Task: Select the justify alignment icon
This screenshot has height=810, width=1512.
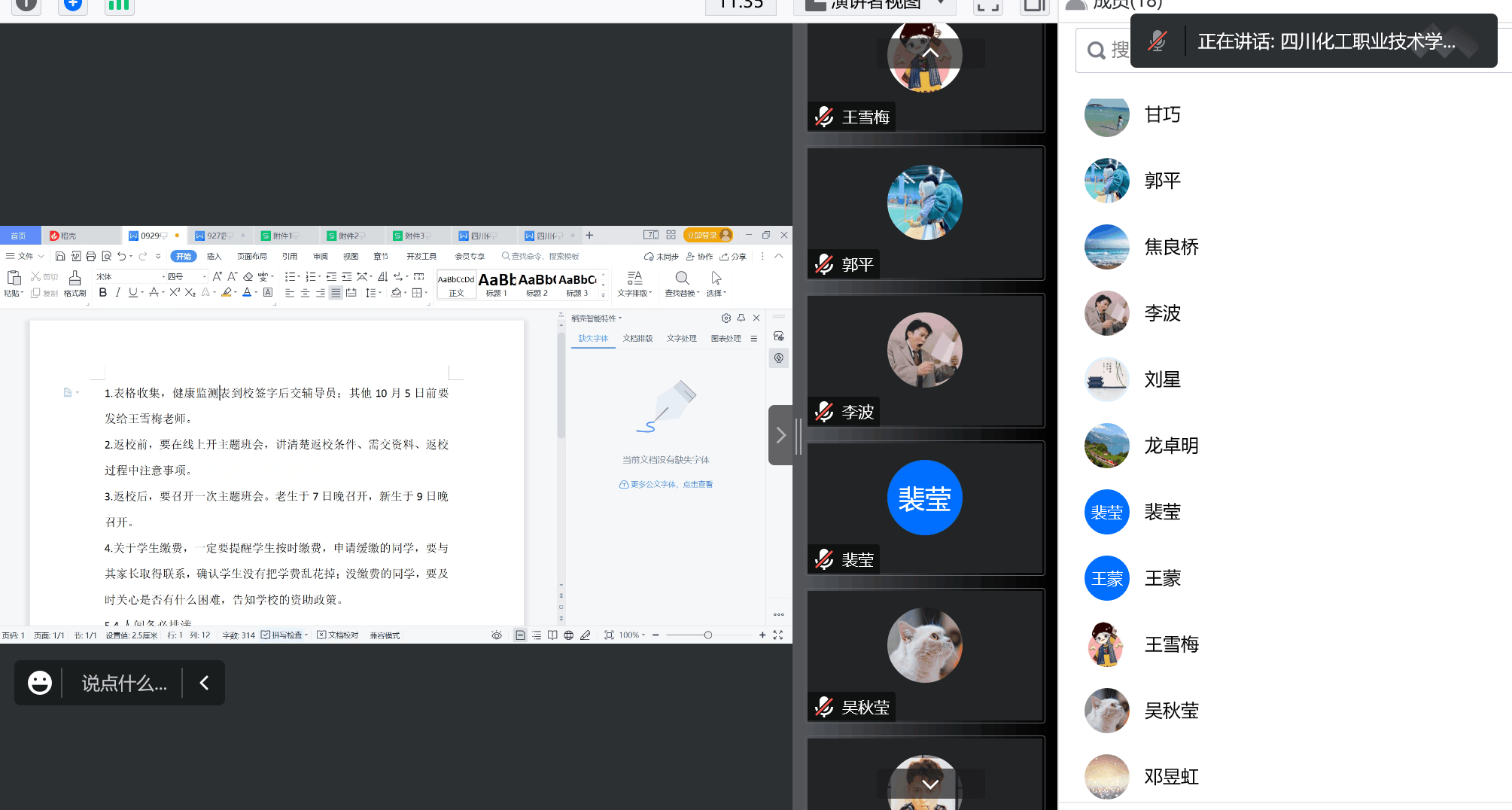Action: (336, 293)
